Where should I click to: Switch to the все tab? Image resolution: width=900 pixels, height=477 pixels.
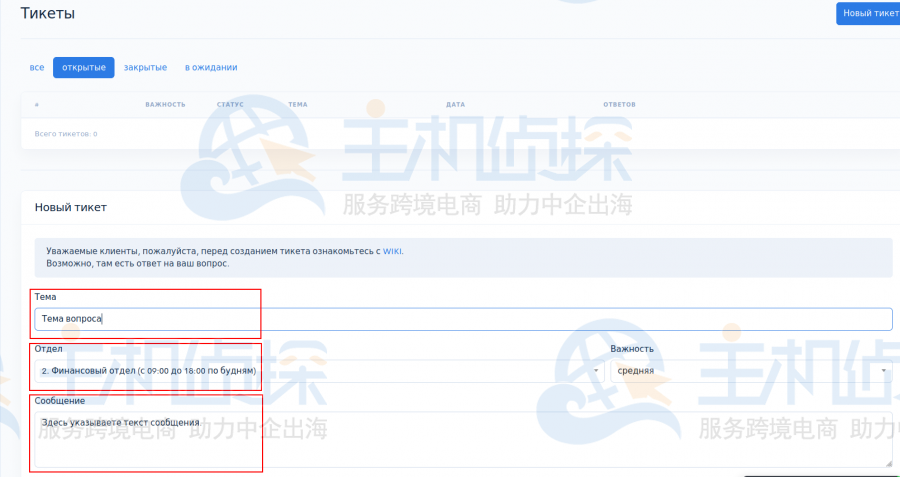click(x=37, y=67)
